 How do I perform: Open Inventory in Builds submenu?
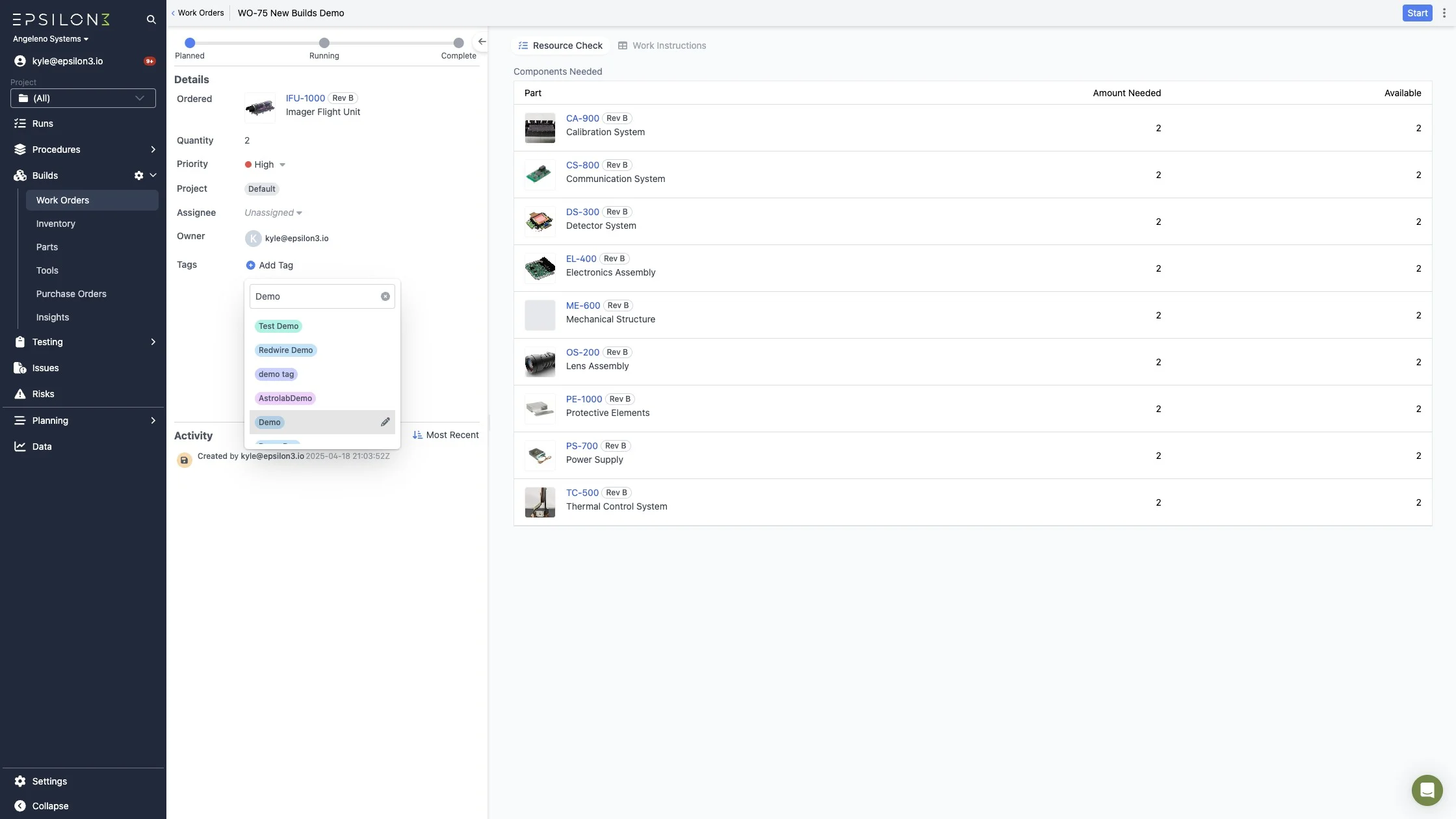click(56, 224)
